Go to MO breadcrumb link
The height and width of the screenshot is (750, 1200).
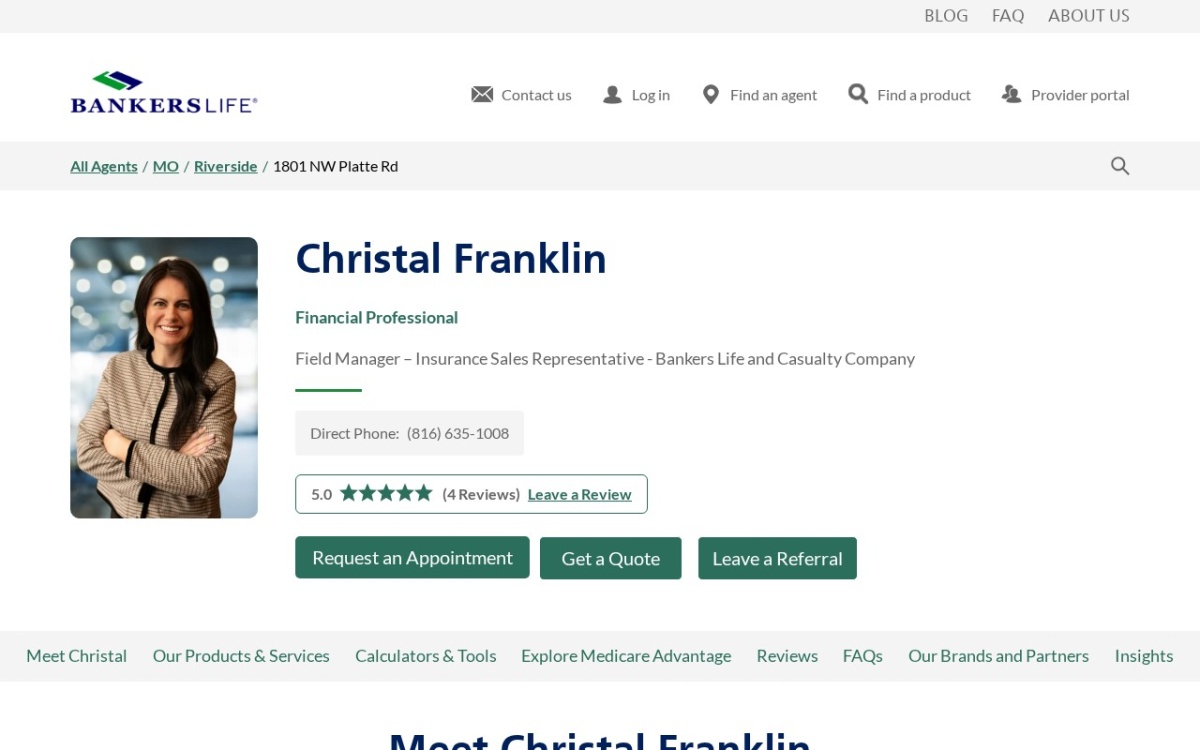[x=166, y=166]
